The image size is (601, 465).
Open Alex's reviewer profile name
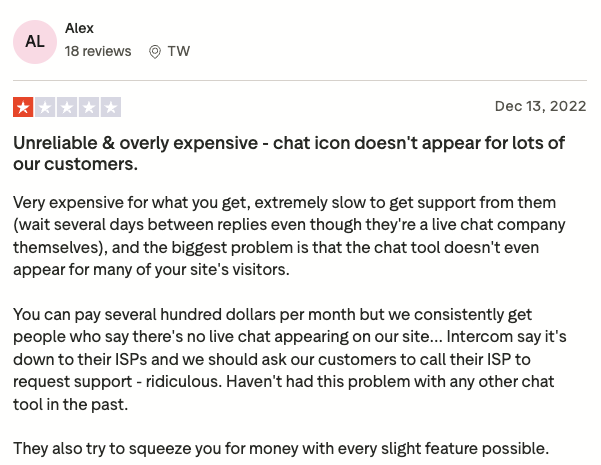click(x=79, y=28)
